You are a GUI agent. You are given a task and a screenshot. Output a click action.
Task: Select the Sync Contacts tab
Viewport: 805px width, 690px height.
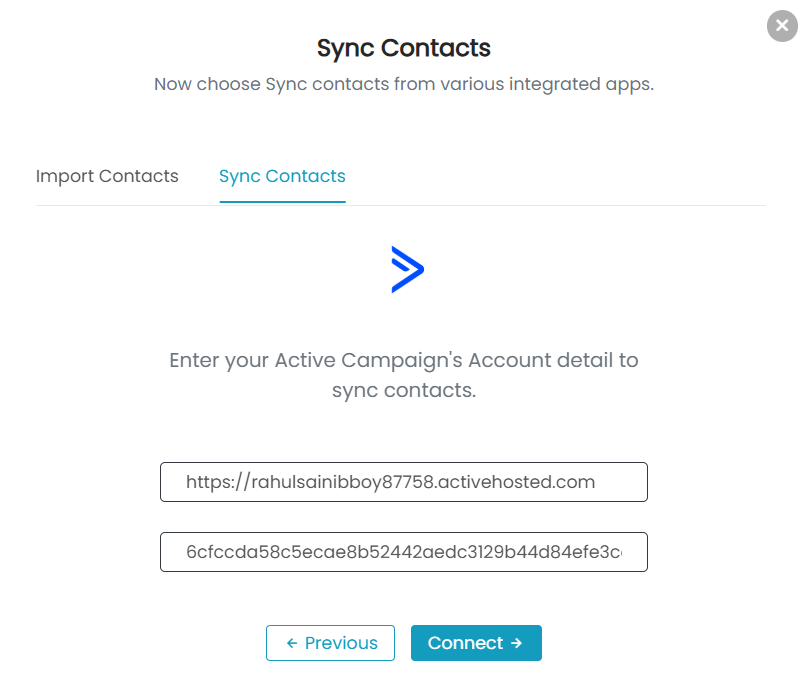tap(282, 176)
